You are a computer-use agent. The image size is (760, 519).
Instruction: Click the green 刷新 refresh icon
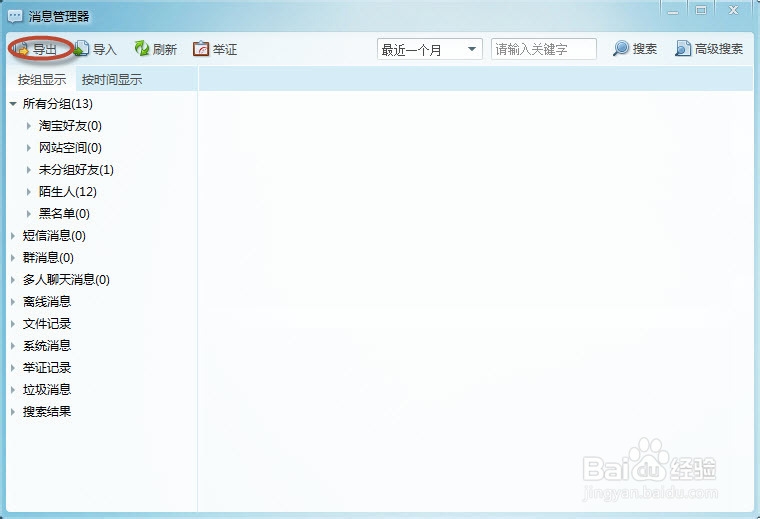click(142, 48)
